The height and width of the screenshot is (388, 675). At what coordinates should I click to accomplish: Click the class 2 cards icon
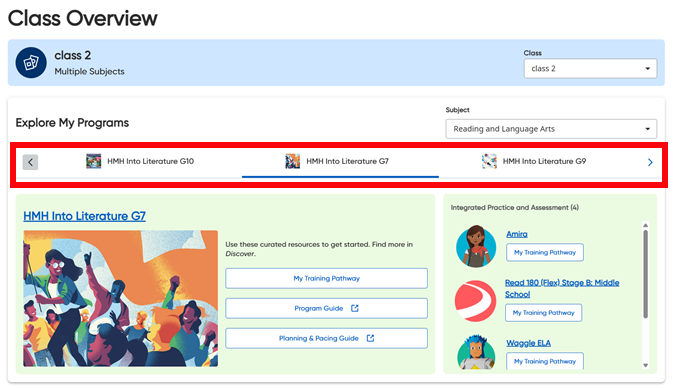pos(31,63)
